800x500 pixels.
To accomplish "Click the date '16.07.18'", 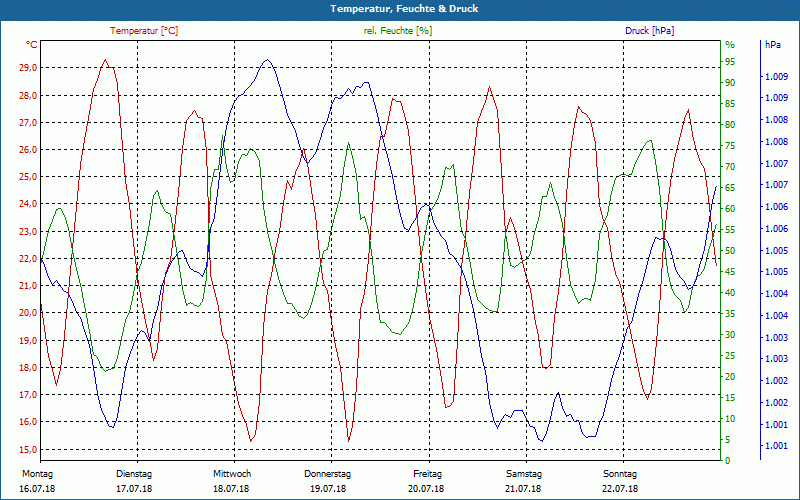I will pyautogui.click(x=37, y=489).
